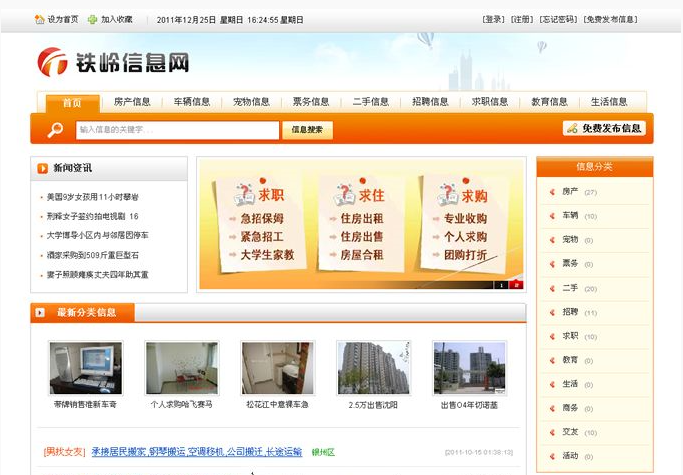Go to the 宠物信息 tab
This screenshot has width=683, height=475.
pyautogui.click(x=251, y=102)
